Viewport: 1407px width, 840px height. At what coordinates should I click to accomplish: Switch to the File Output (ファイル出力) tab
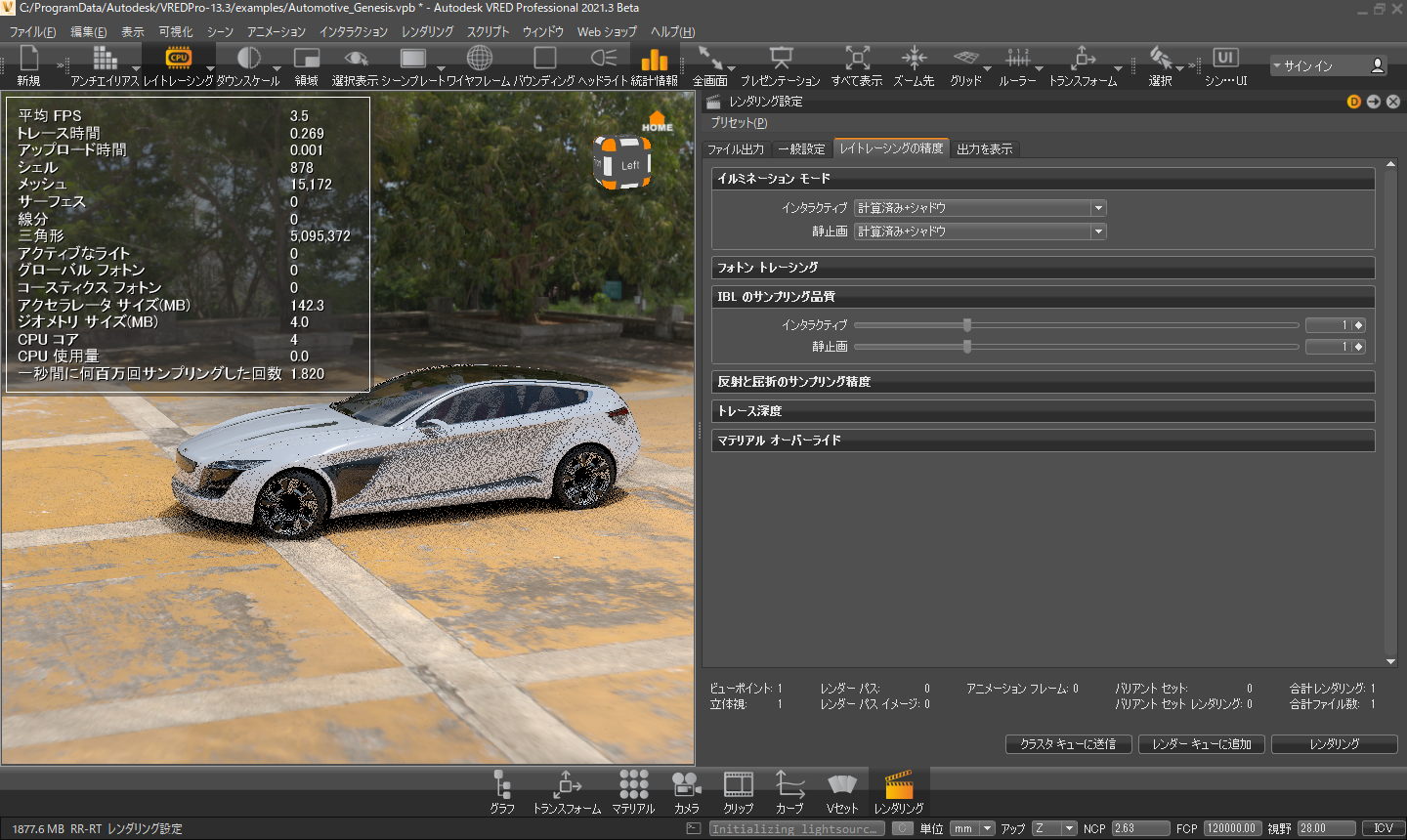pos(736,149)
